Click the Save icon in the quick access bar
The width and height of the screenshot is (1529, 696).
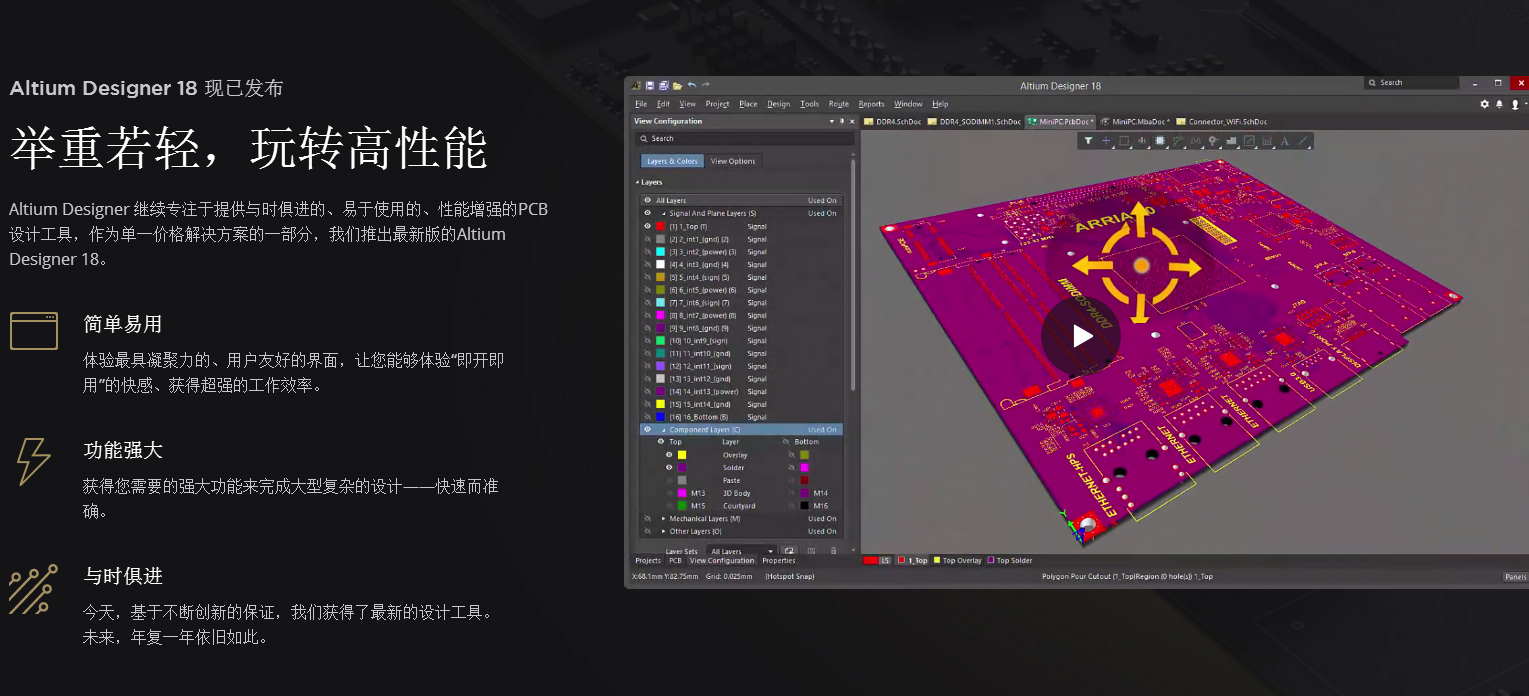pos(650,86)
